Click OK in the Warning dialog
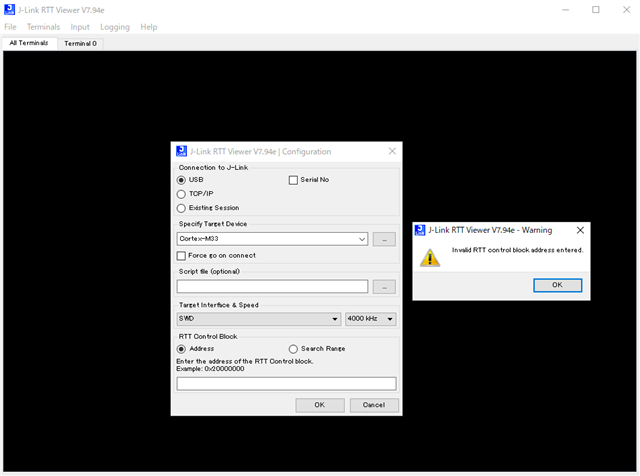This screenshot has width=640, height=476. tap(557, 285)
